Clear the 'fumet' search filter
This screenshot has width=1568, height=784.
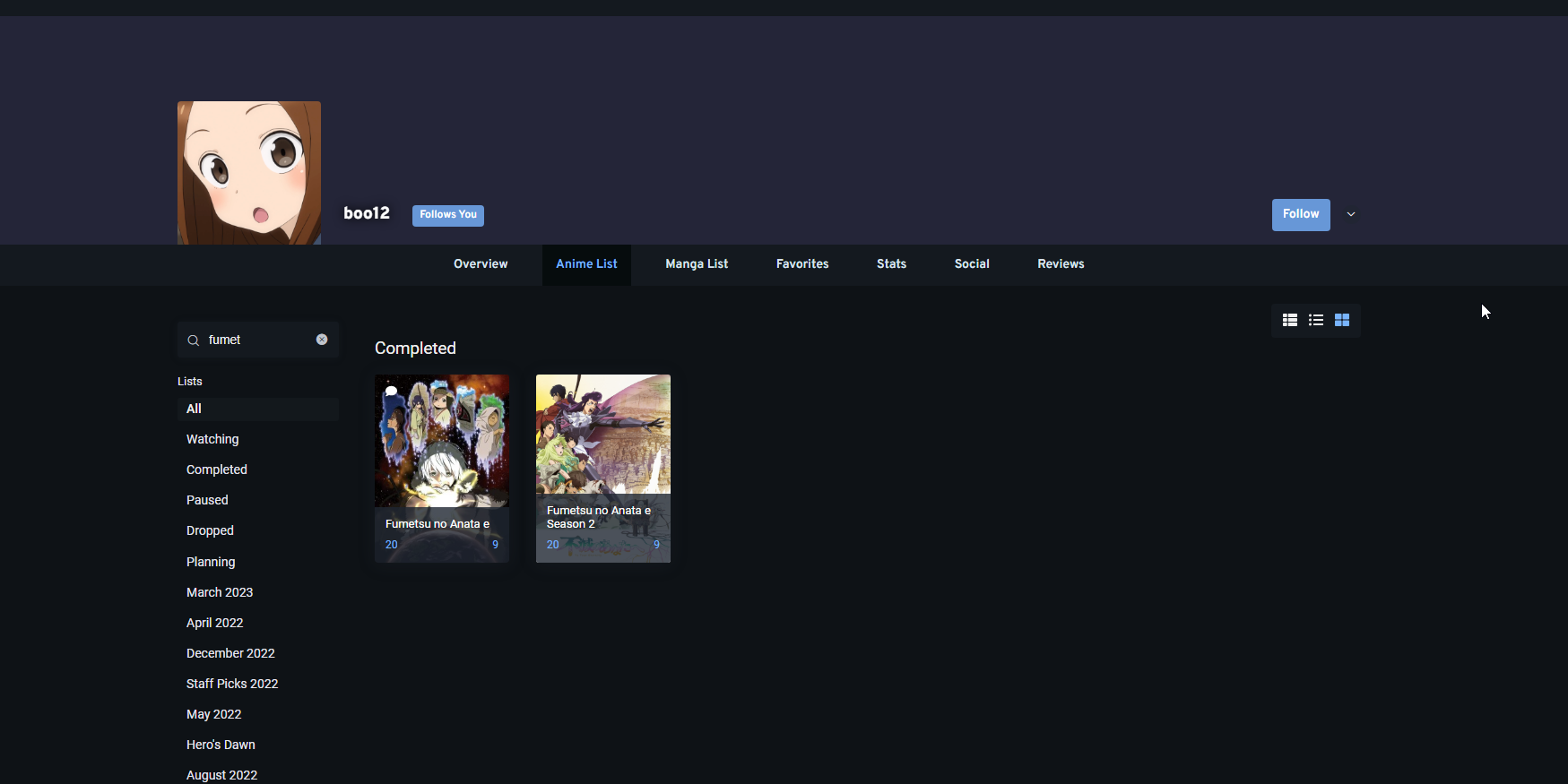(x=322, y=340)
